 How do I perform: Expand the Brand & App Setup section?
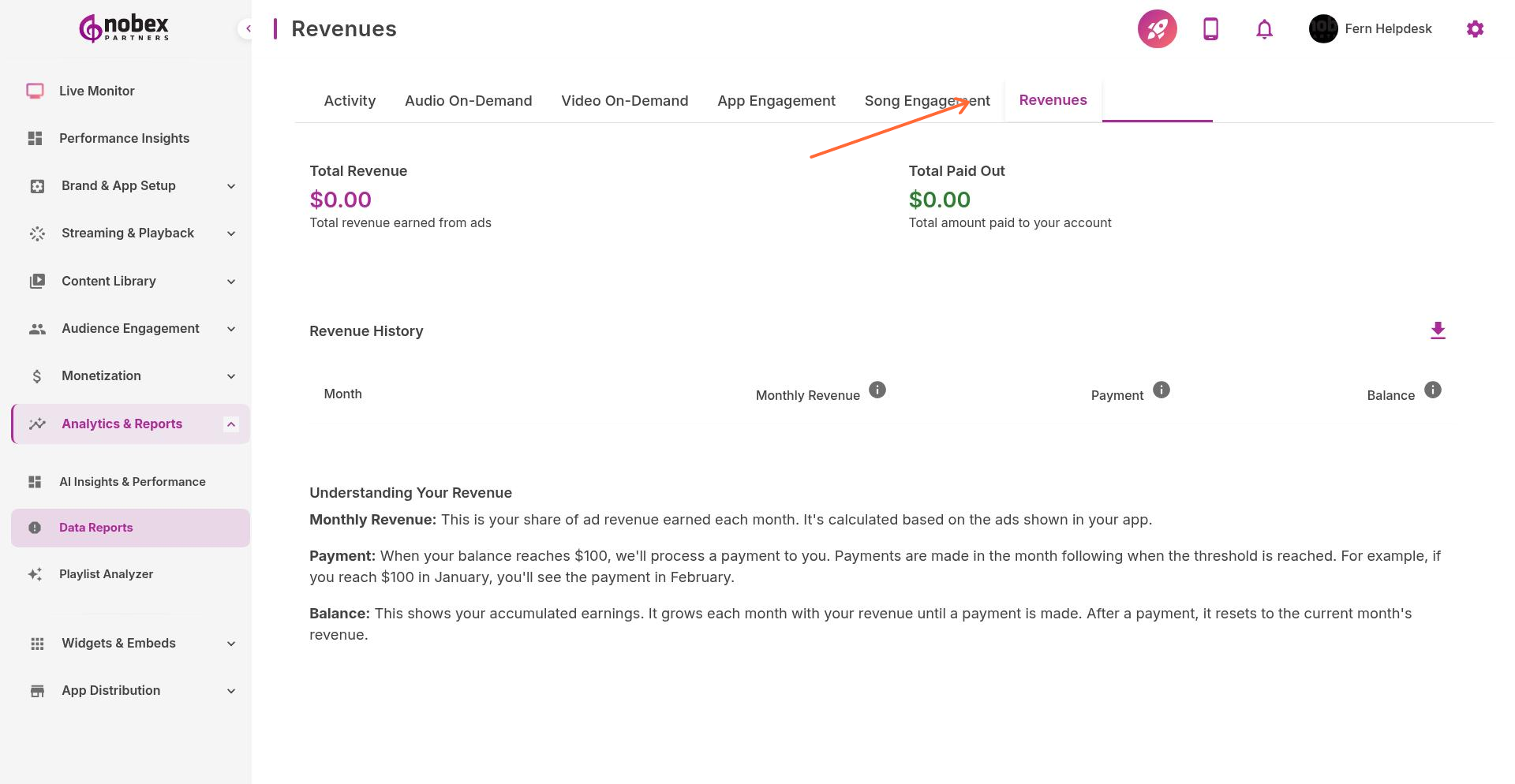(230, 186)
